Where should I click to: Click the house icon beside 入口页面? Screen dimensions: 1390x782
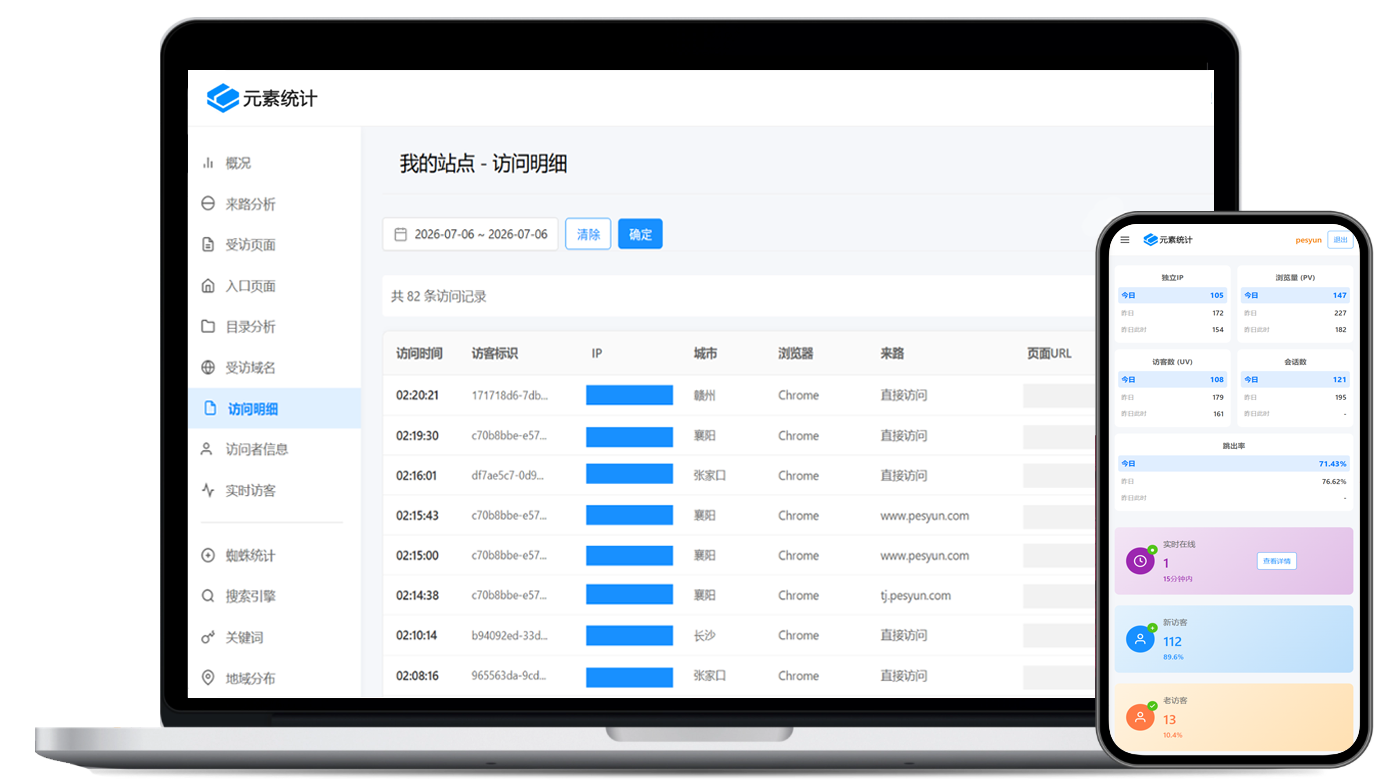click(x=208, y=286)
